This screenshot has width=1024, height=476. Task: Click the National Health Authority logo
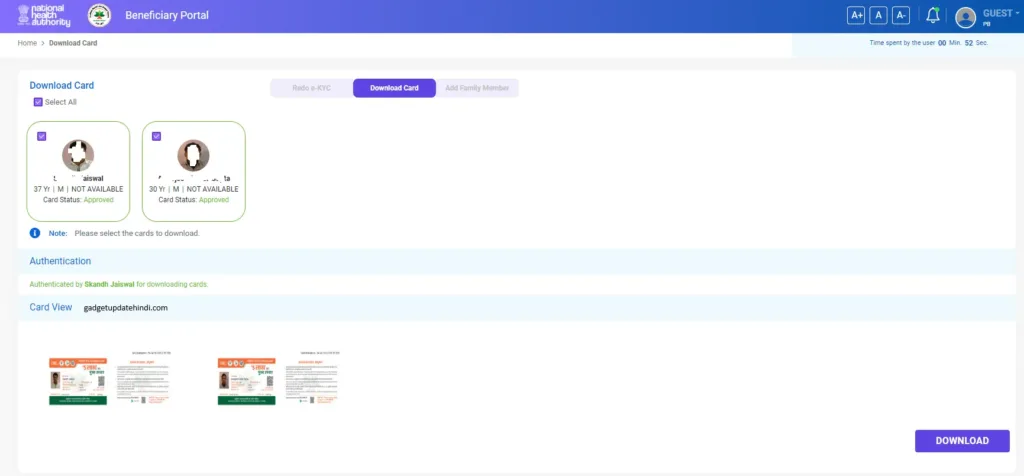(43, 15)
